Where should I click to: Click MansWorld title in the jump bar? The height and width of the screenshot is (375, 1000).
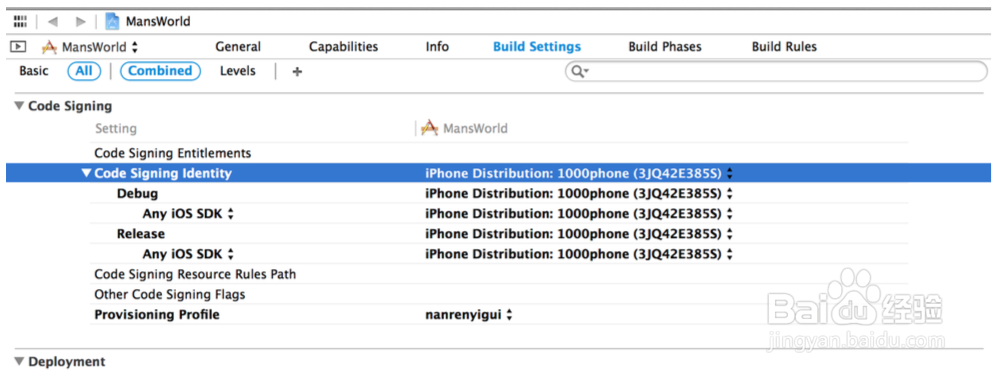[x=158, y=22]
